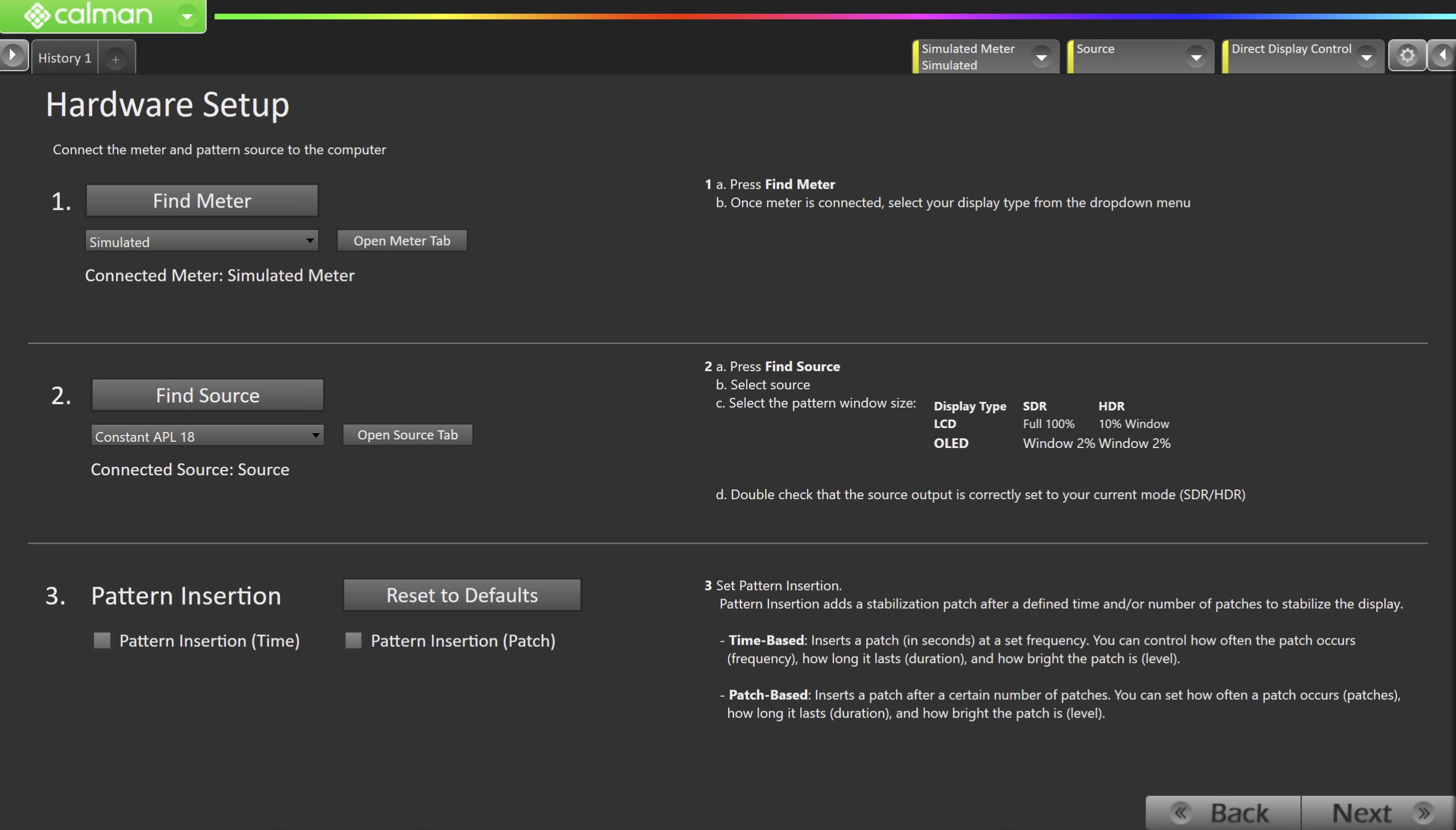Click Open Source Tab button
The height and width of the screenshot is (830, 1456).
[407, 435]
